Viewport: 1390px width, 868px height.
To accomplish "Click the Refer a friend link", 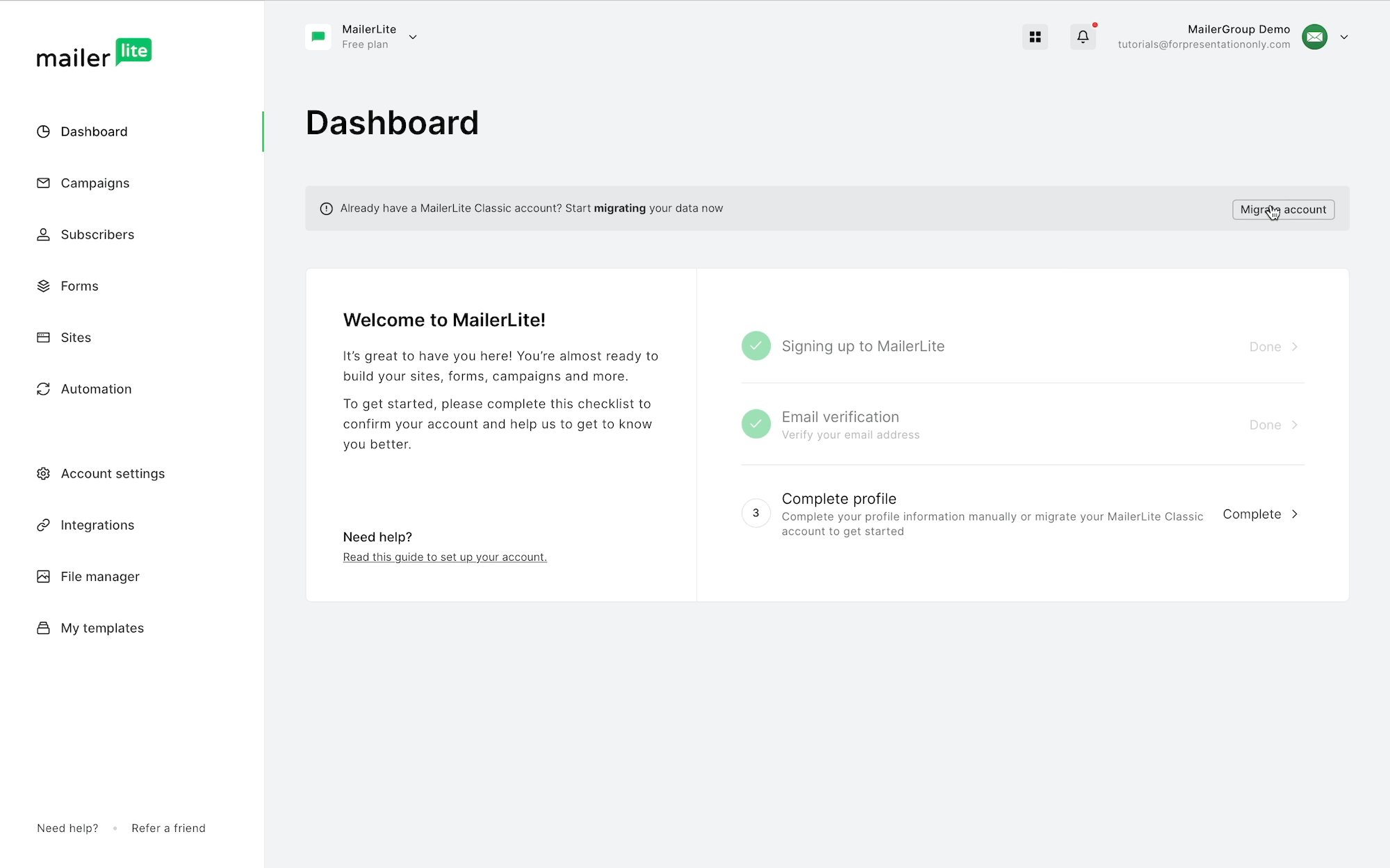I will [x=168, y=828].
